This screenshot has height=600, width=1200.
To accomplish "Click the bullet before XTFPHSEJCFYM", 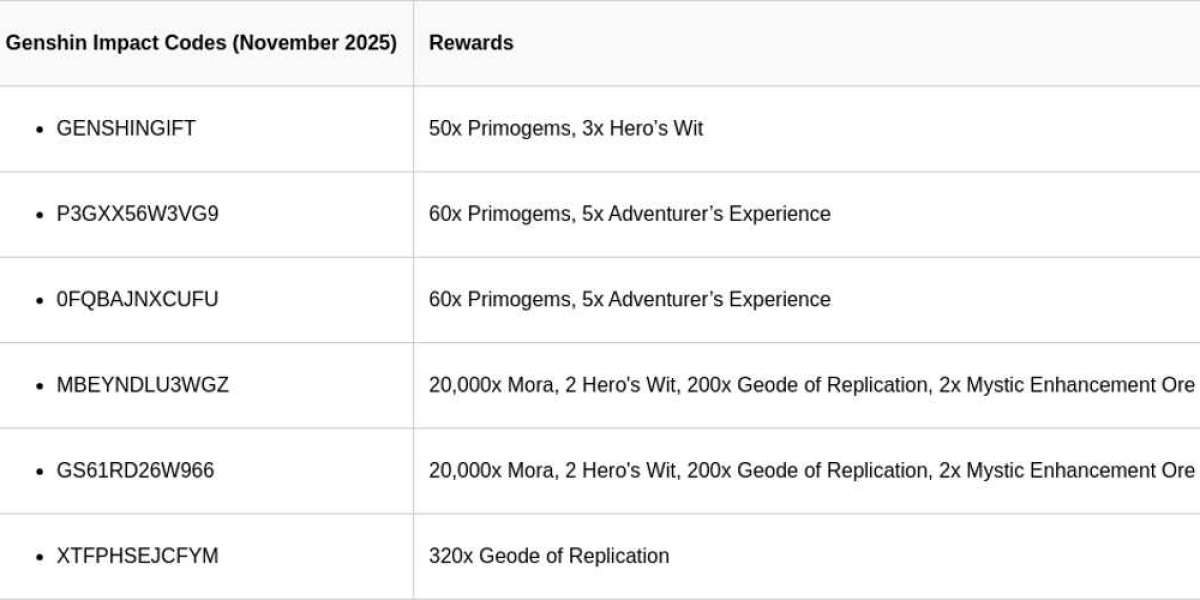I will [x=40, y=557].
